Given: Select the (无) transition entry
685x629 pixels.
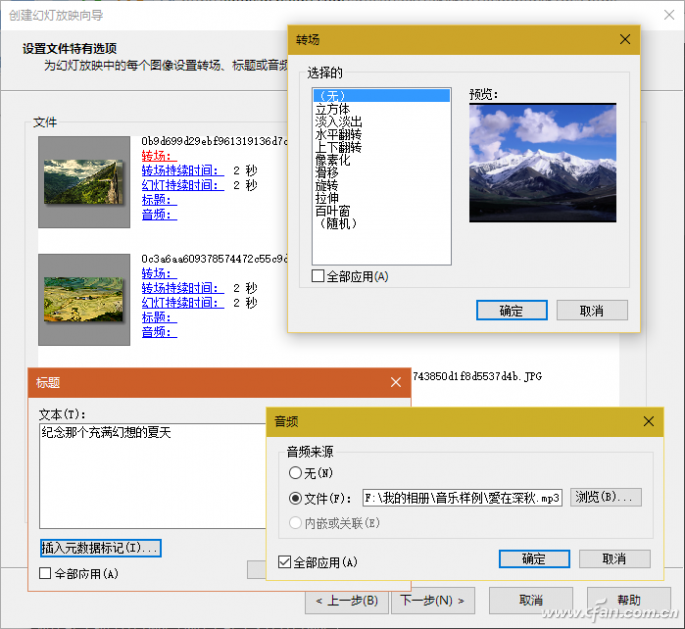Looking at the screenshot, I should click(381, 95).
